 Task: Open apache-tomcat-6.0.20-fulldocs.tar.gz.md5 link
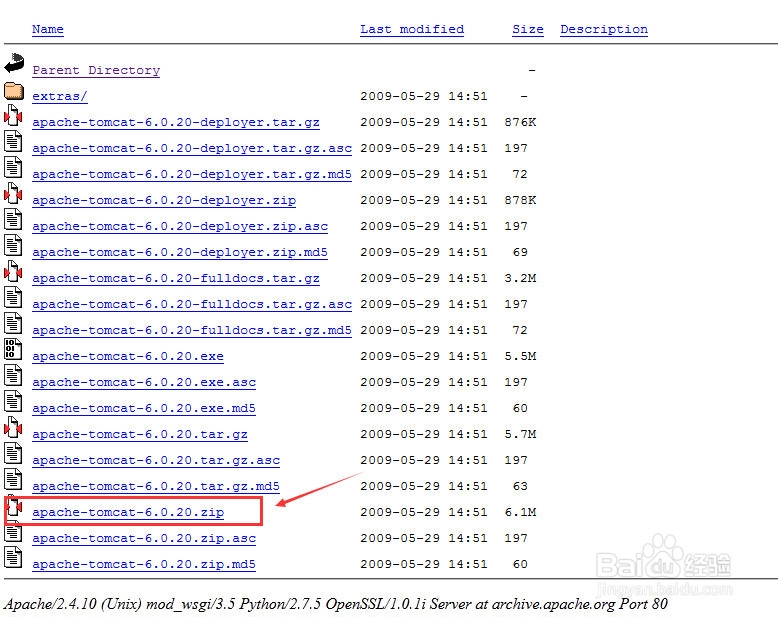(192, 330)
